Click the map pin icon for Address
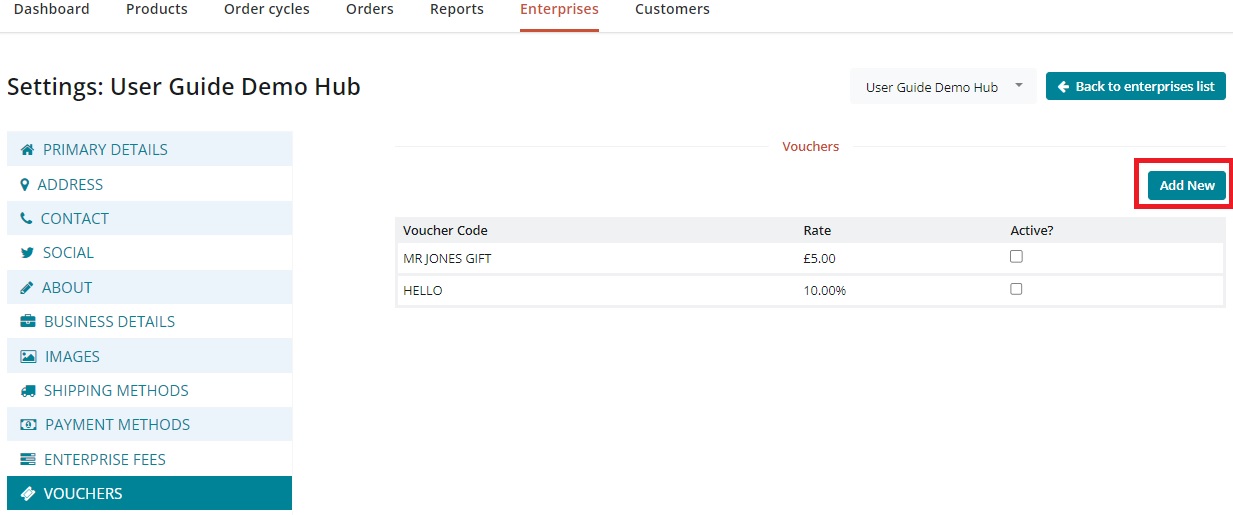Viewport: 1233px width, 515px height. click(x=25, y=185)
